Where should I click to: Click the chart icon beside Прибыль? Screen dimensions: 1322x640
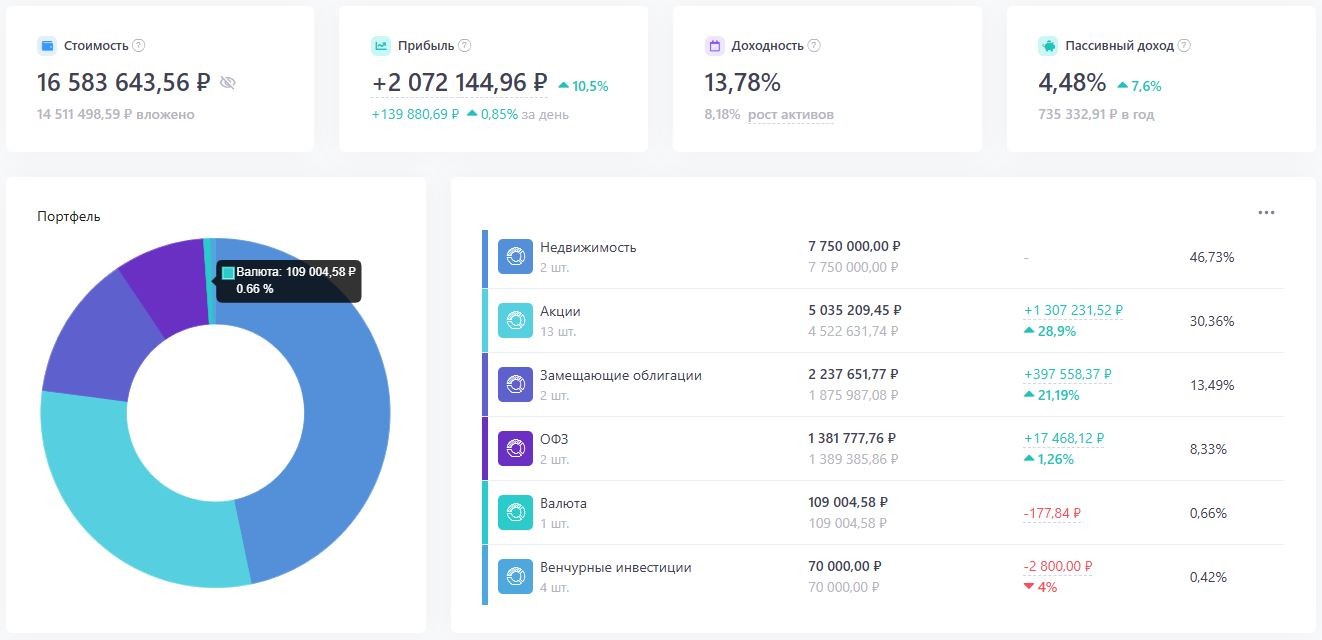pos(381,45)
